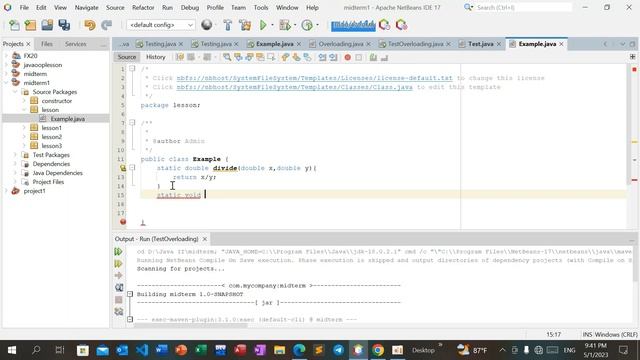Image resolution: width=640 pixels, height=360 pixels.
Task: Close the active Example.java tab
Action: 561,44
